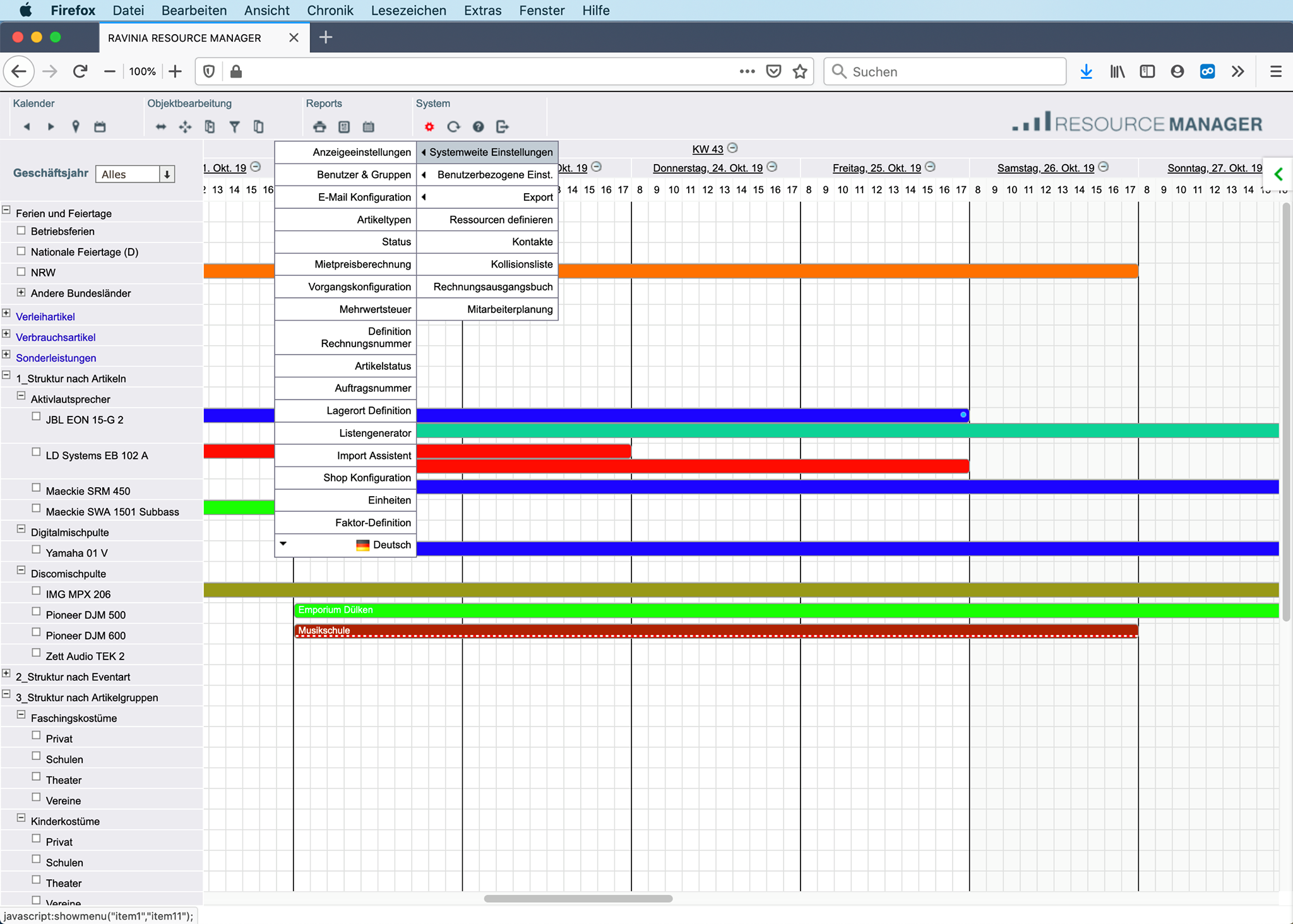Open the Chronik menu in menu bar
The width and height of the screenshot is (1293, 924).
pyautogui.click(x=330, y=10)
